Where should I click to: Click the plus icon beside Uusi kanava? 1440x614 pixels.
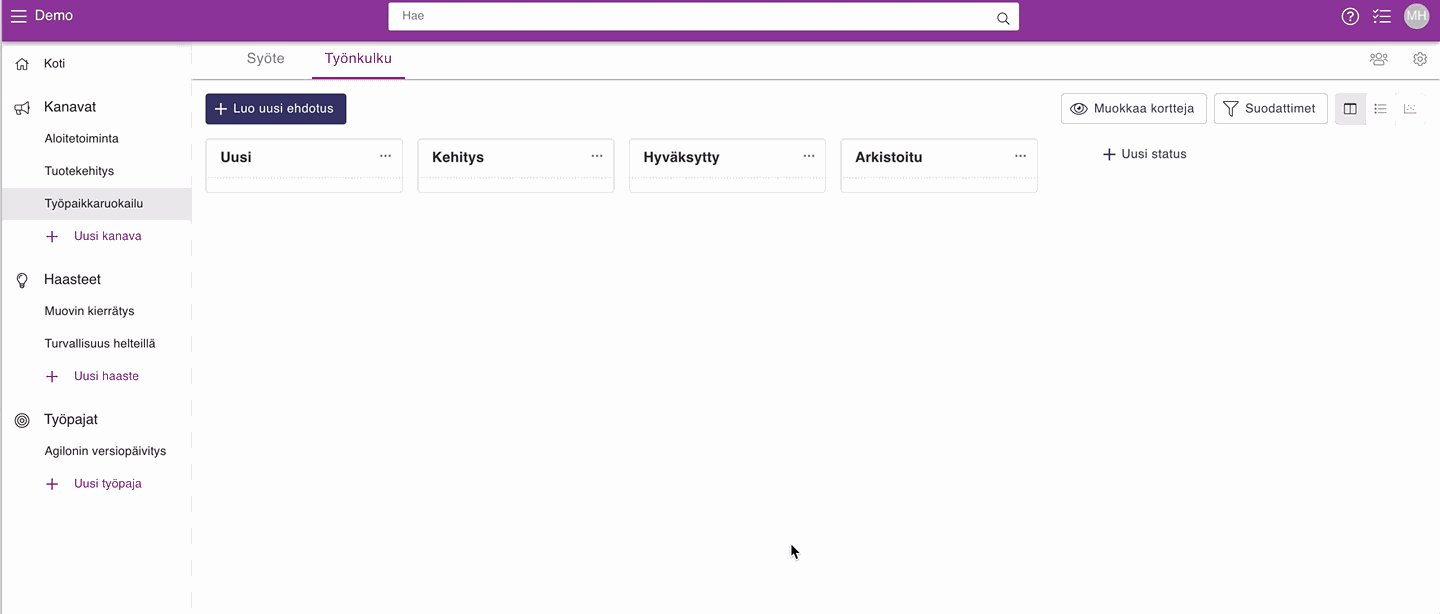pos(52,237)
